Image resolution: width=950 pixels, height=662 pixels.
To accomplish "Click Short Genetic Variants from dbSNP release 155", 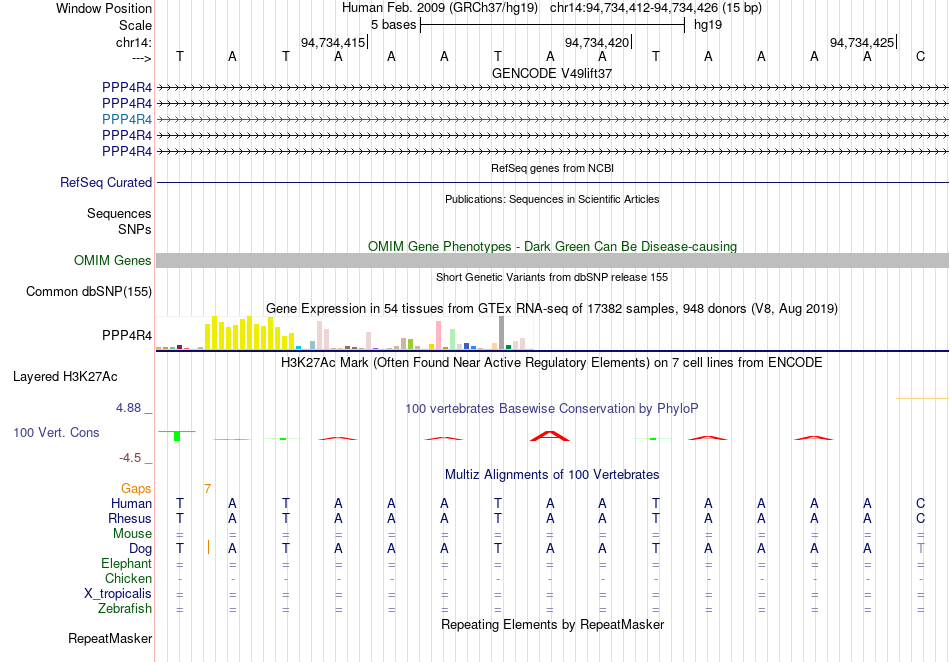I will tap(552, 277).
